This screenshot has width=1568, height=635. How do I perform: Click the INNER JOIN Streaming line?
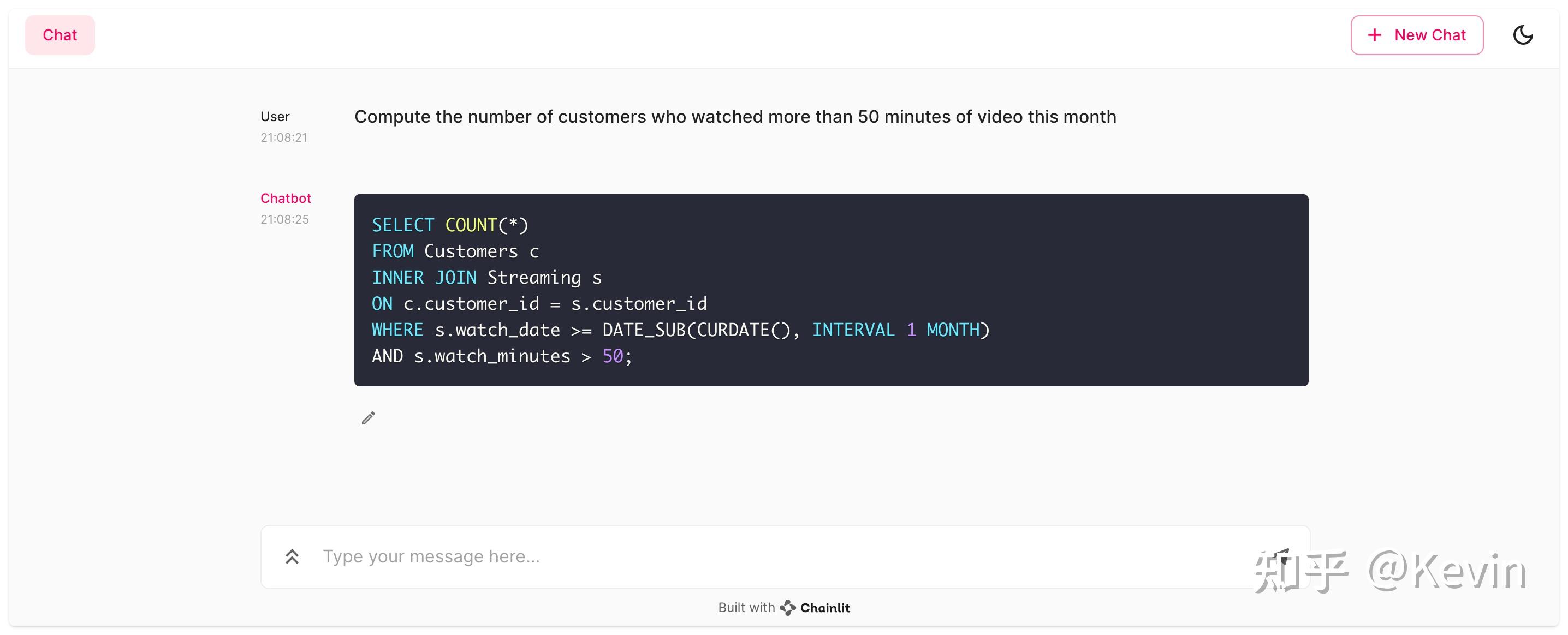tap(486, 277)
